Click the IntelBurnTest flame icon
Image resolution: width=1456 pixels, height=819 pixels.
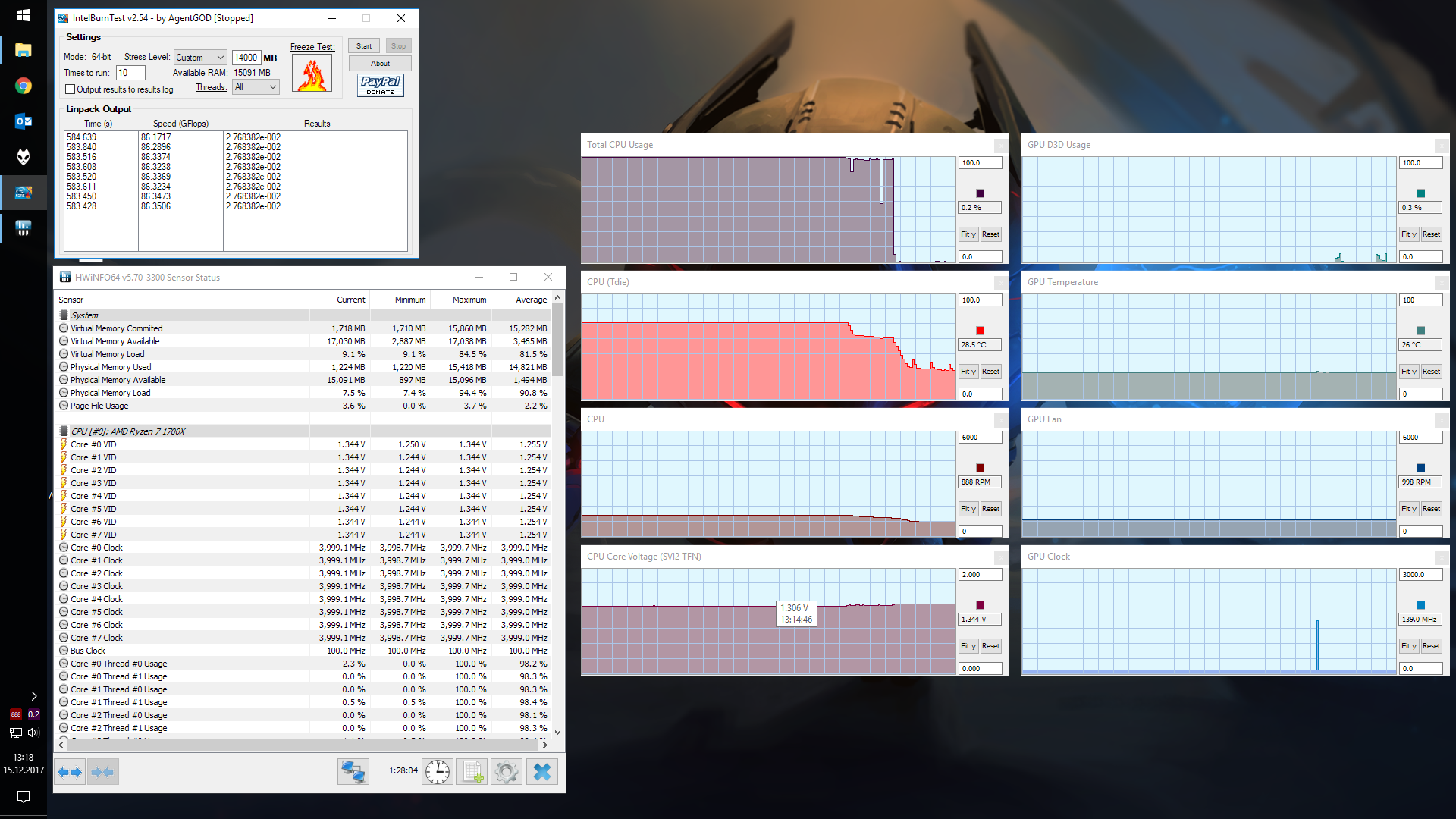(x=312, y=74)
